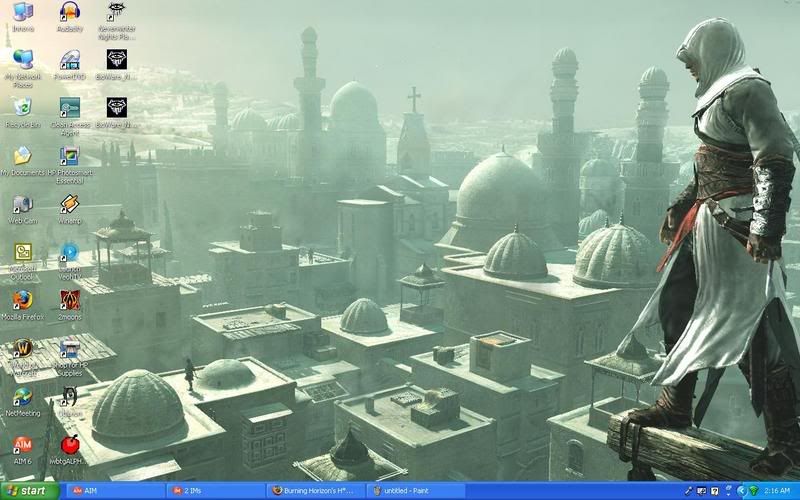This screenshot has height=500, width=800.
Task: Open the 2 IMs taskbar group
Action: click(215, 491)
